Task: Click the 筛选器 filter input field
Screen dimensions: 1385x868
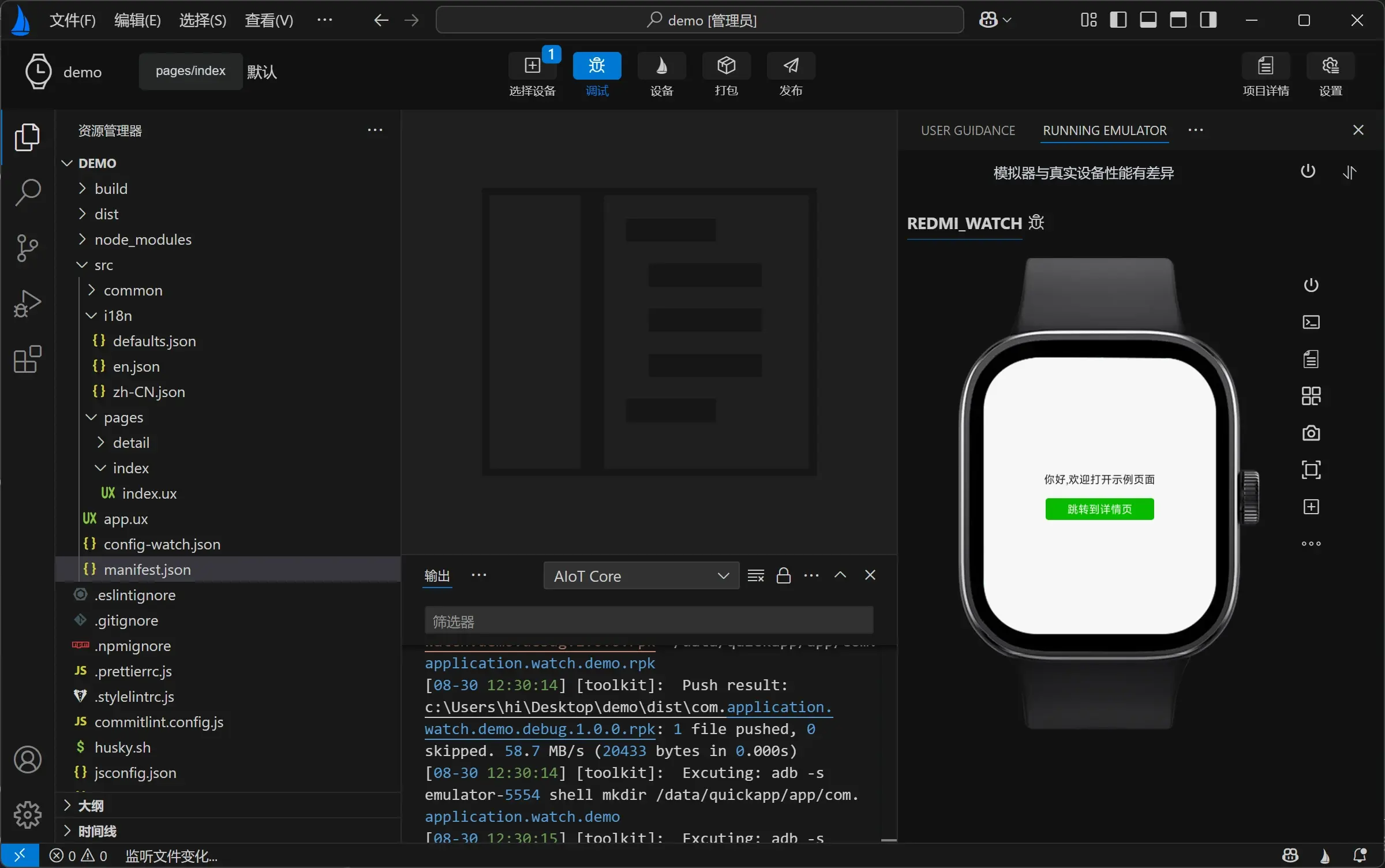Action: point(649,622)
